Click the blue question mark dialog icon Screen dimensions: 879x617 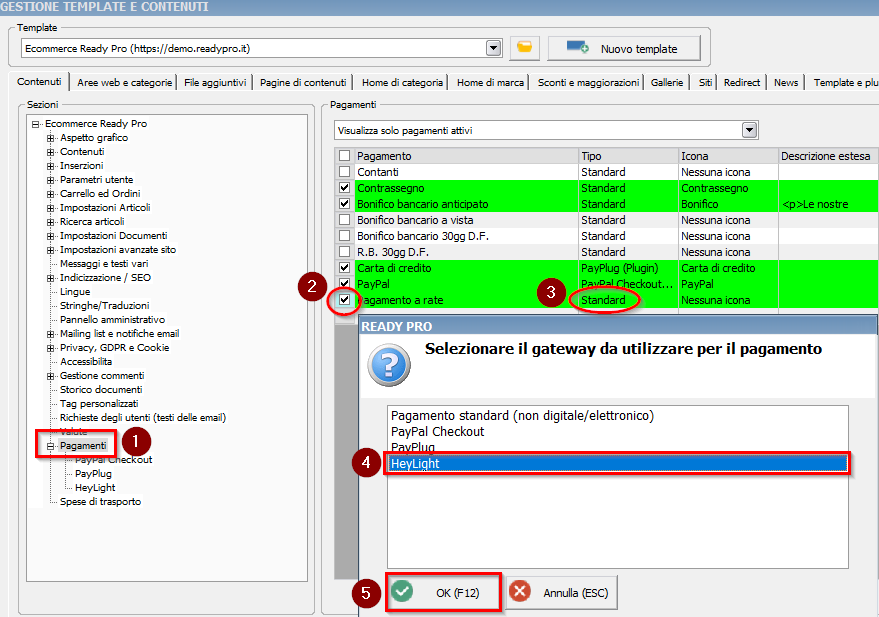[x=389, y=366]
